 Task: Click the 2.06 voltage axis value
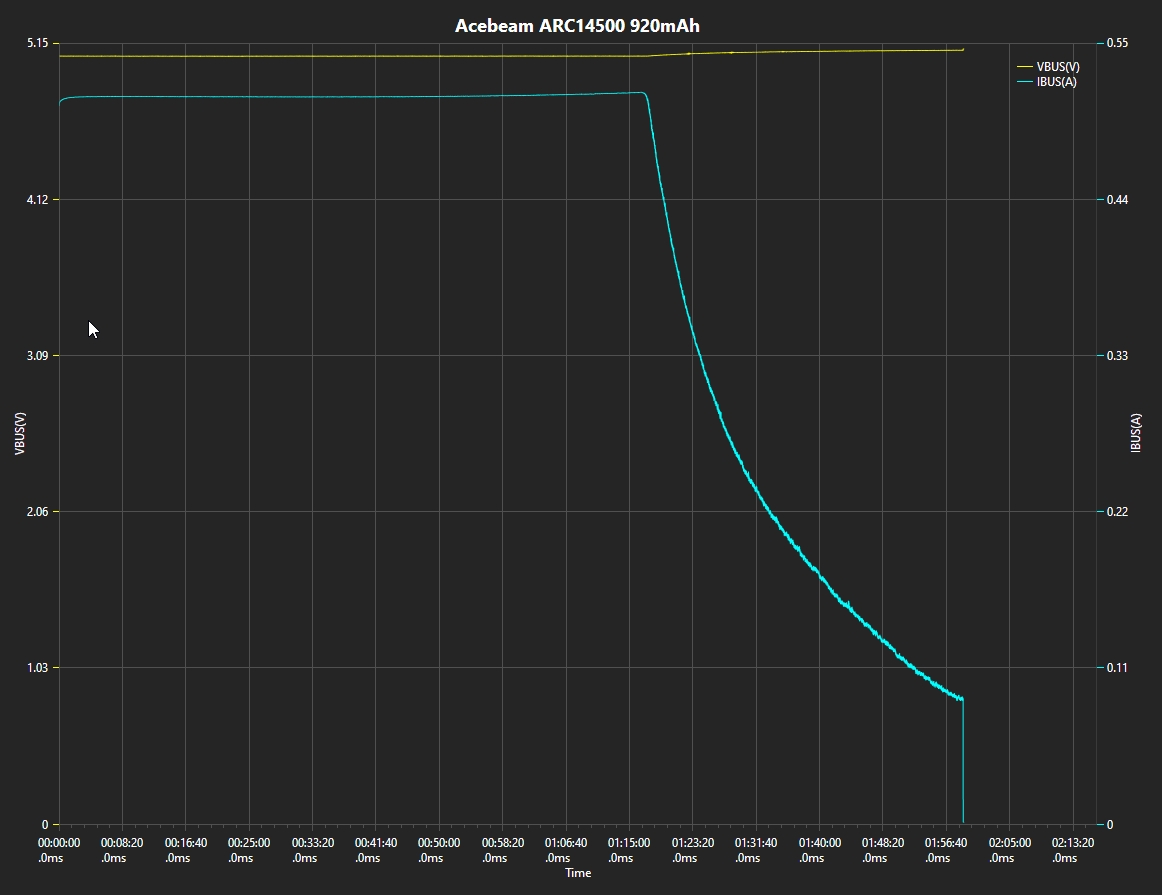[x=37, y=512]
